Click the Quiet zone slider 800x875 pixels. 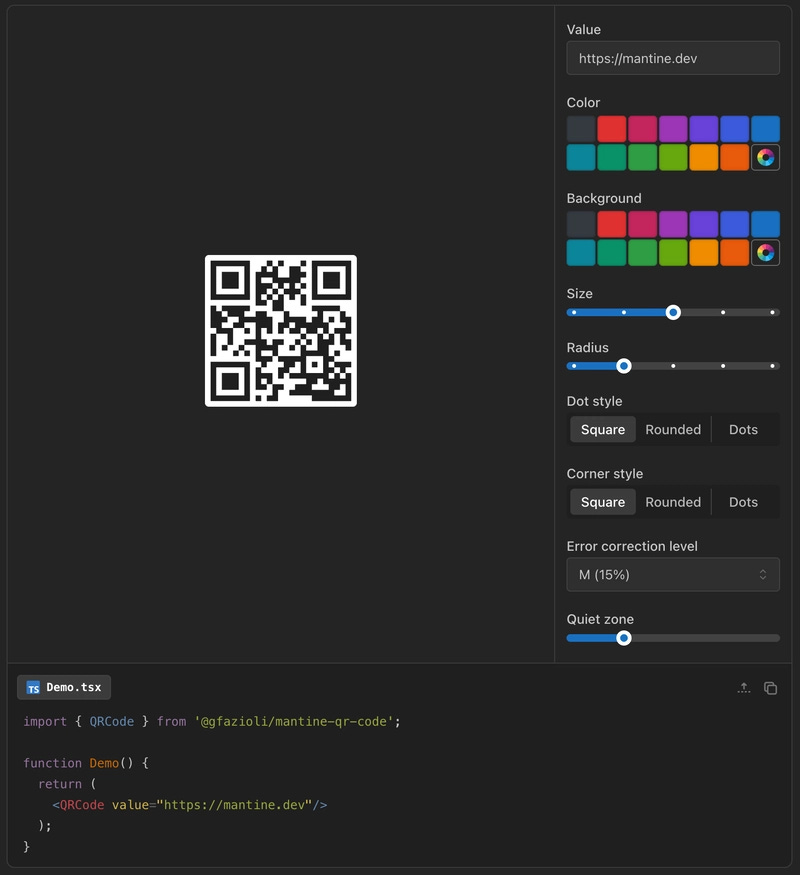pyautogui.click(x=625, y=637)
